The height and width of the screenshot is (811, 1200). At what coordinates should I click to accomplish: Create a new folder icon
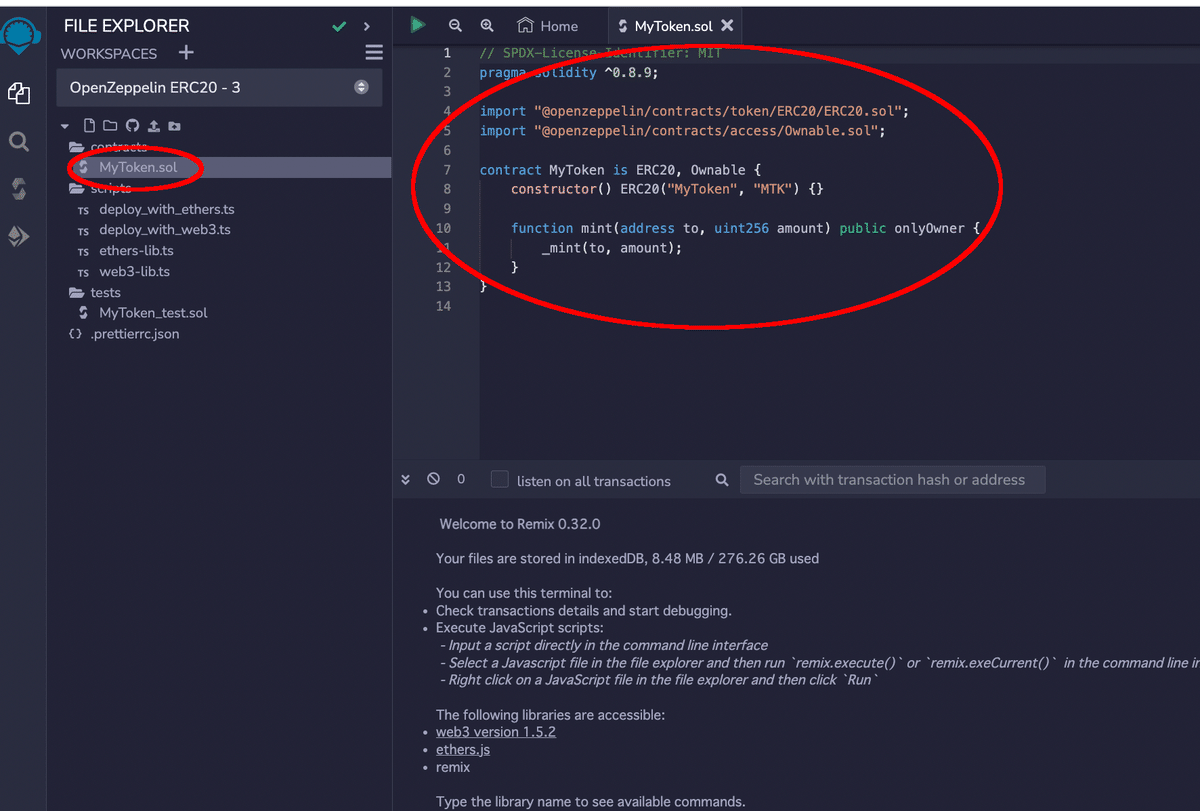(110, 126)
